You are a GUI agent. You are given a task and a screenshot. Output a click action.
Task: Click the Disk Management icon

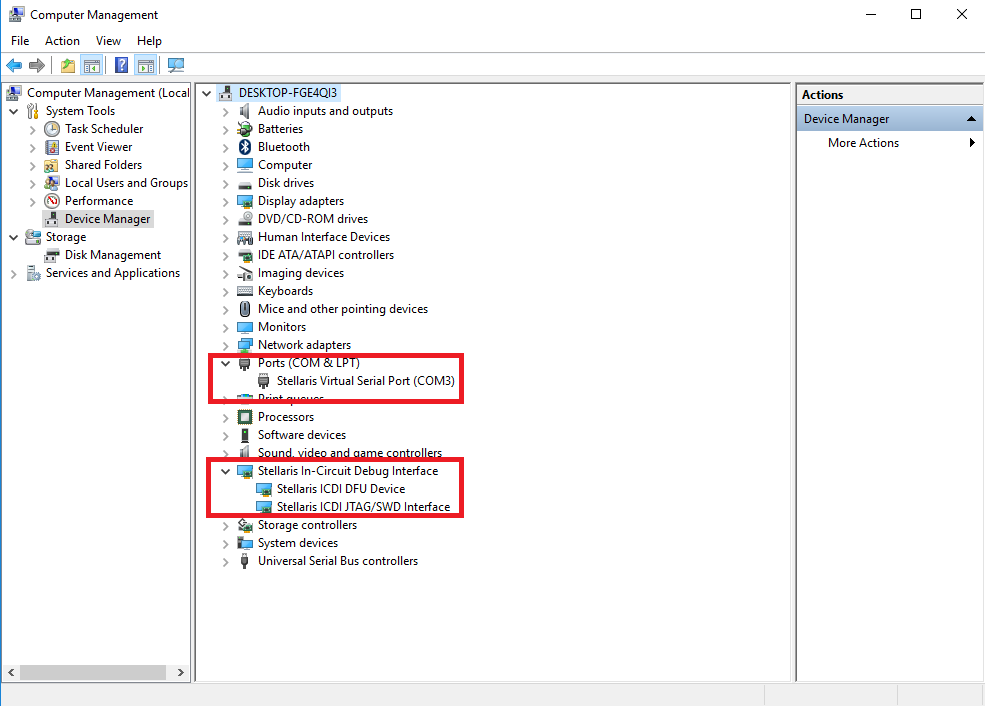tap(52, 255)
